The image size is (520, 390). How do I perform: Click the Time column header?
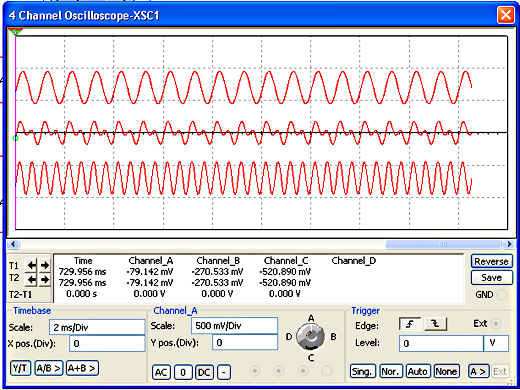click(x=83, y=261)
